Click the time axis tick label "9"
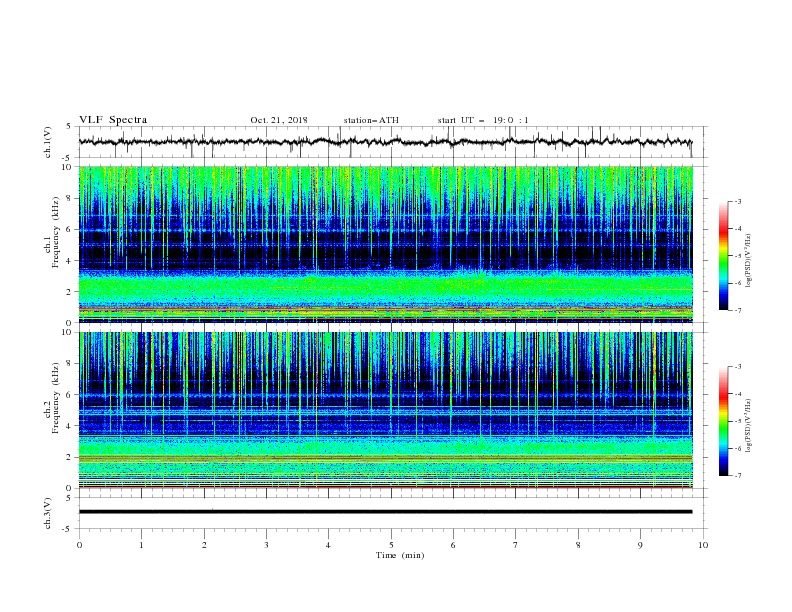This screenshot has height=612, width=792. [x=640, y=545]
